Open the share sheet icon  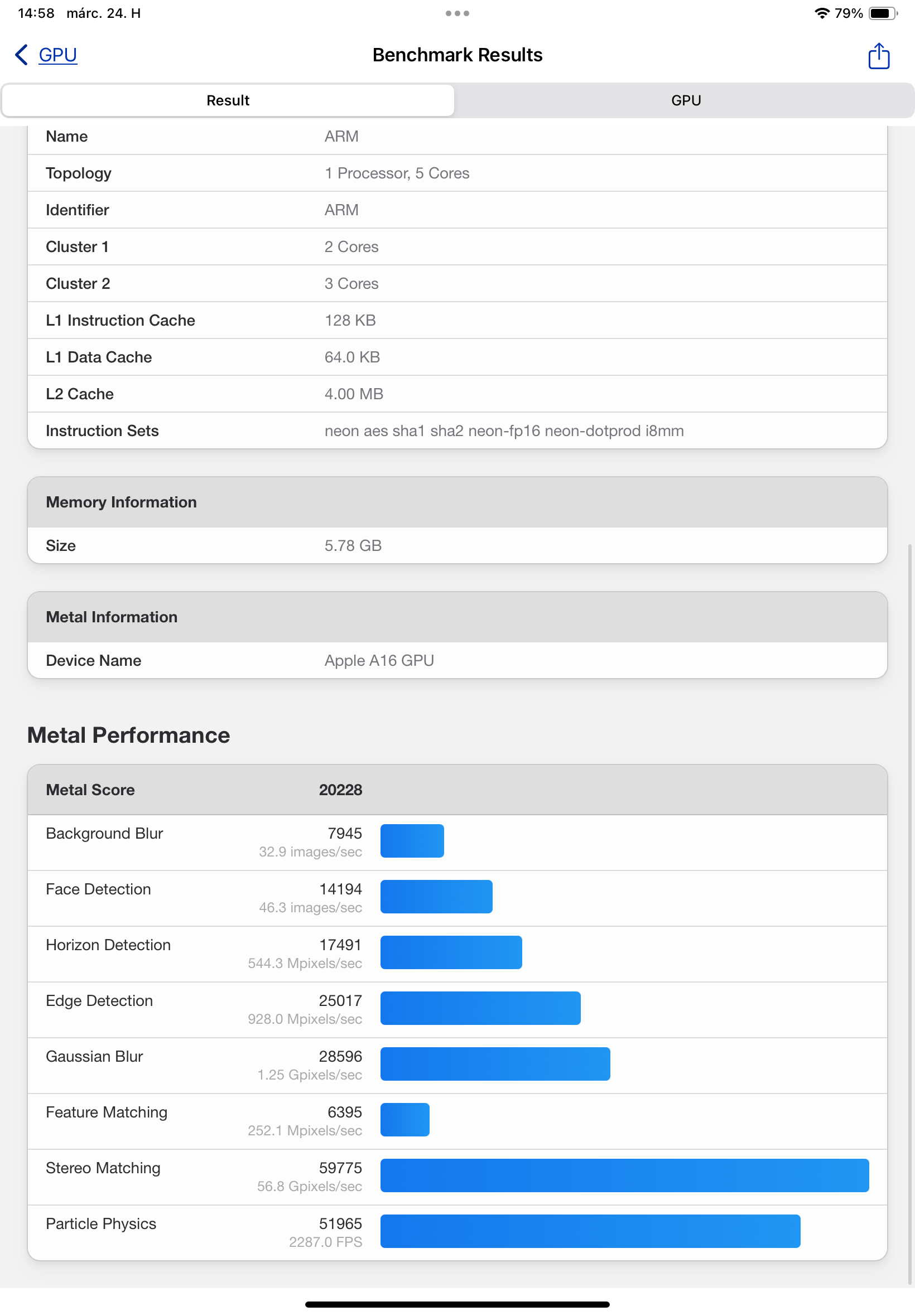(878, 56)
